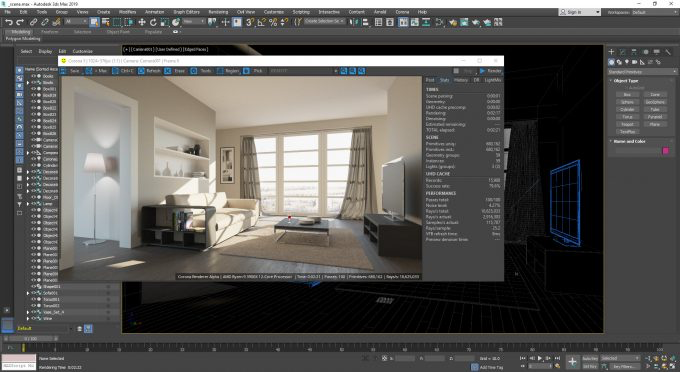680x372 pixels.
Task: Open the Render Setup teapot icon
Action: point(453,22)
